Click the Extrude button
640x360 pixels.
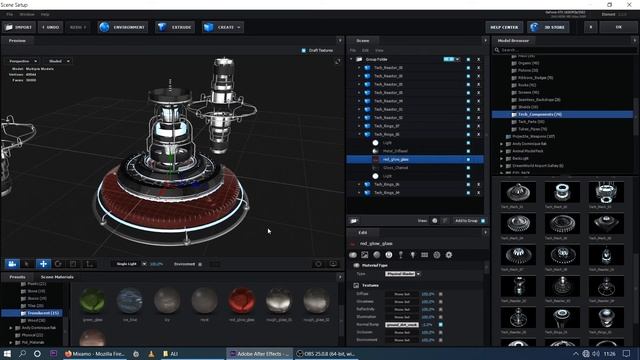(175, 27)
